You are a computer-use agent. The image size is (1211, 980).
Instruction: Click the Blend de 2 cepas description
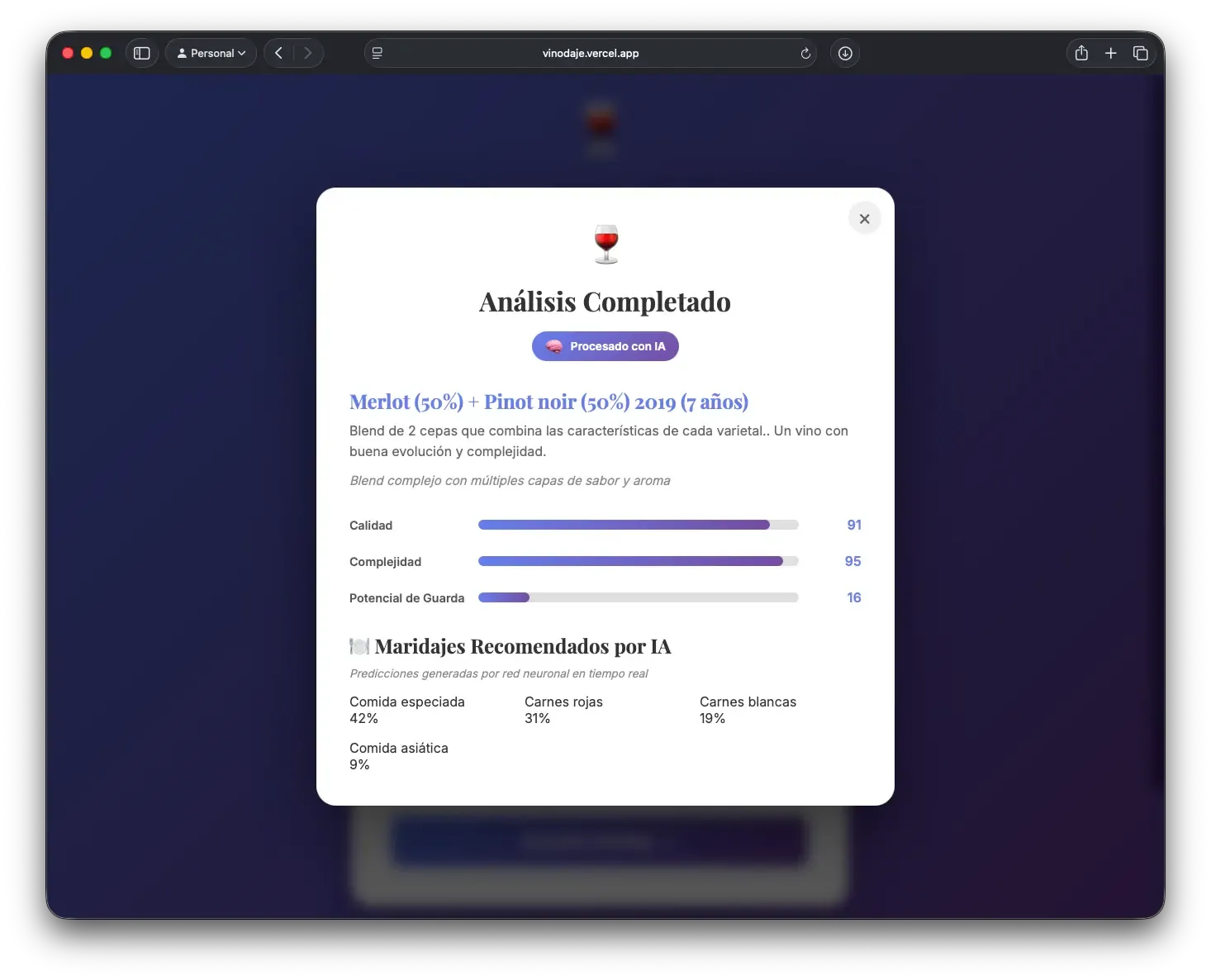click(x=599, y=441)
